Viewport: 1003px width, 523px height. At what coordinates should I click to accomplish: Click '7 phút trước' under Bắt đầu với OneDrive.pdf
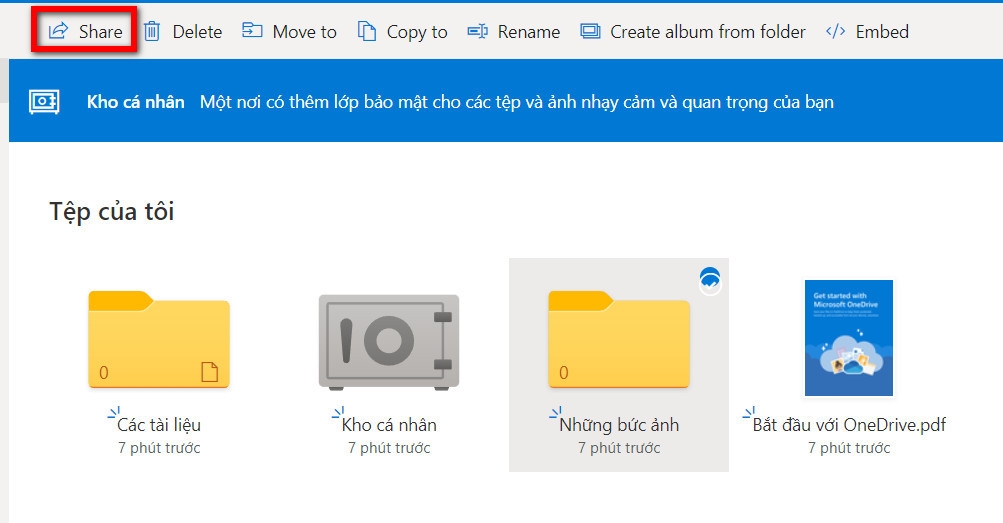coord(849,448)
